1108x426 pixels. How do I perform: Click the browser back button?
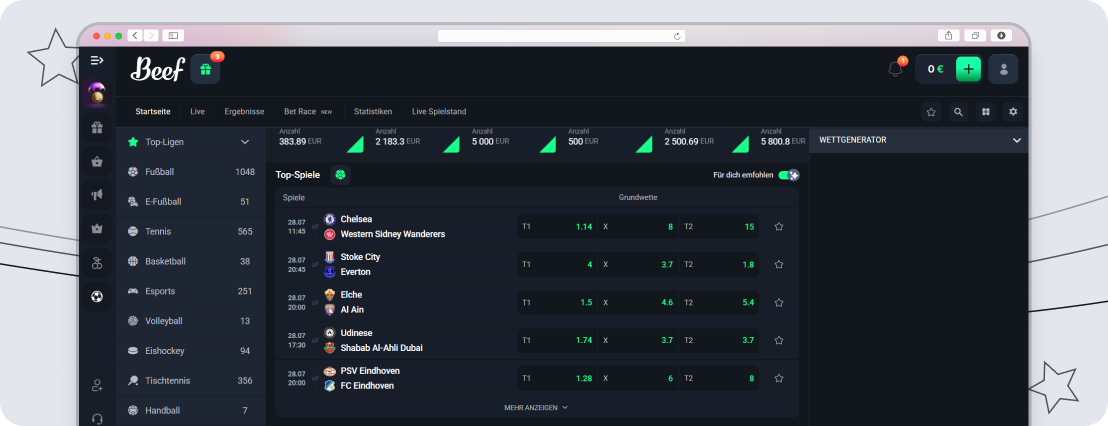[x=135, y=35]
